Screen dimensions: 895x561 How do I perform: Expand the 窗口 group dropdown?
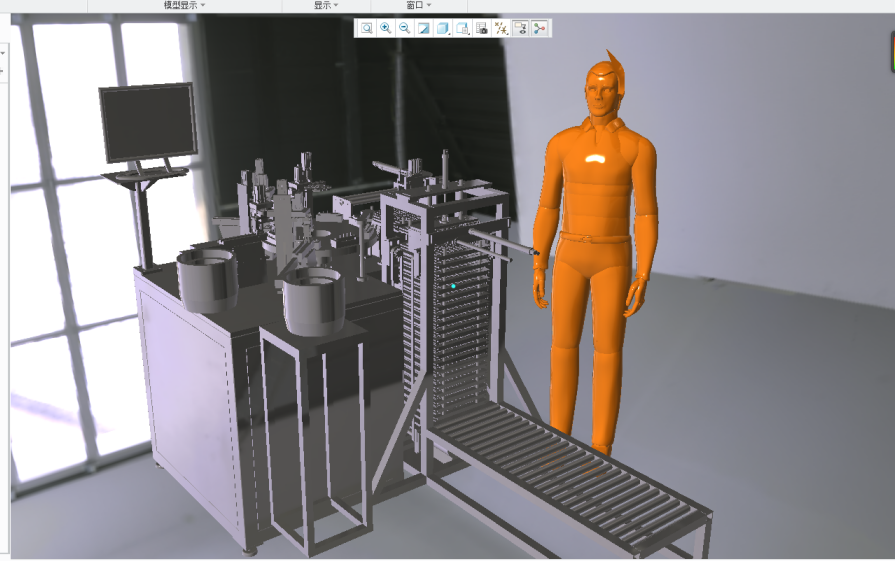click(418, 5)
